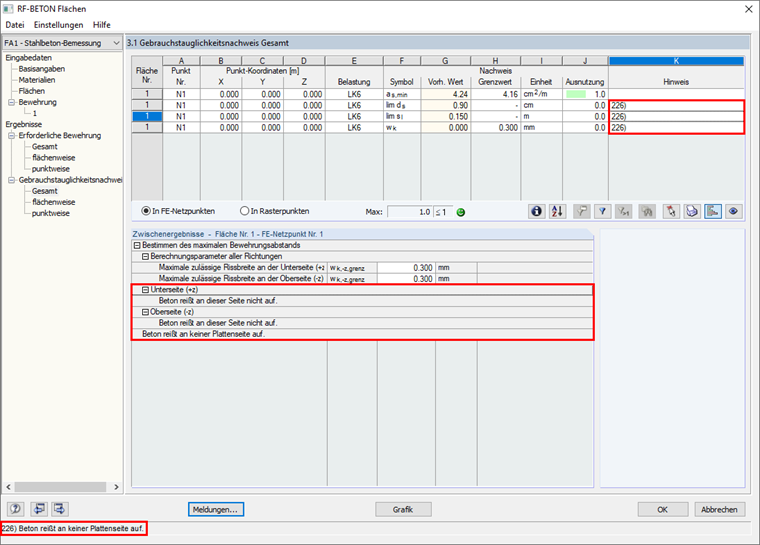The width and height of the screenshot is (760, 545).
Task: Click the greyed binoculars search icon
Action: pos(647,211)
